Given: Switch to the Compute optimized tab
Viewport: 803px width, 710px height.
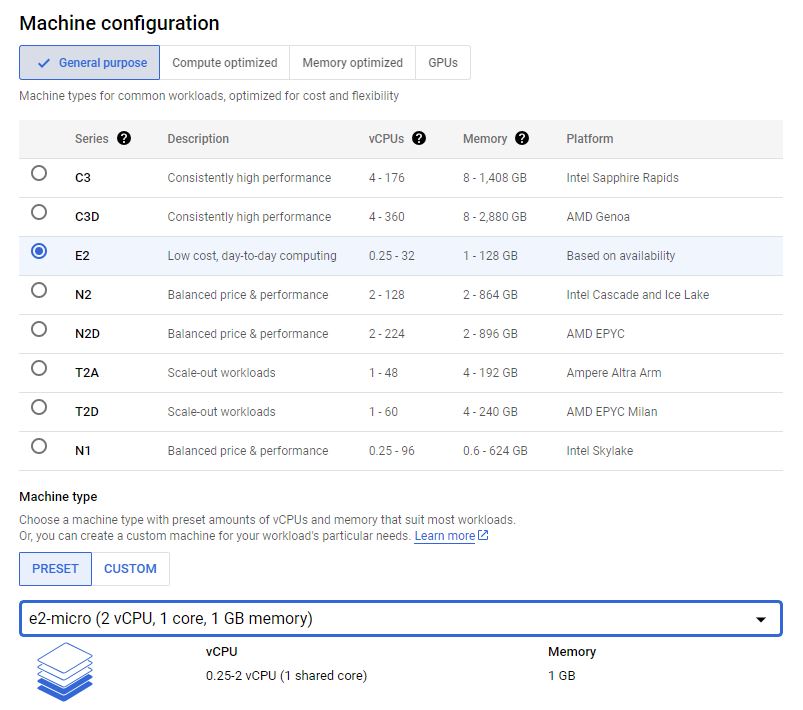Looking at the screenshot, I should [225, 62].
